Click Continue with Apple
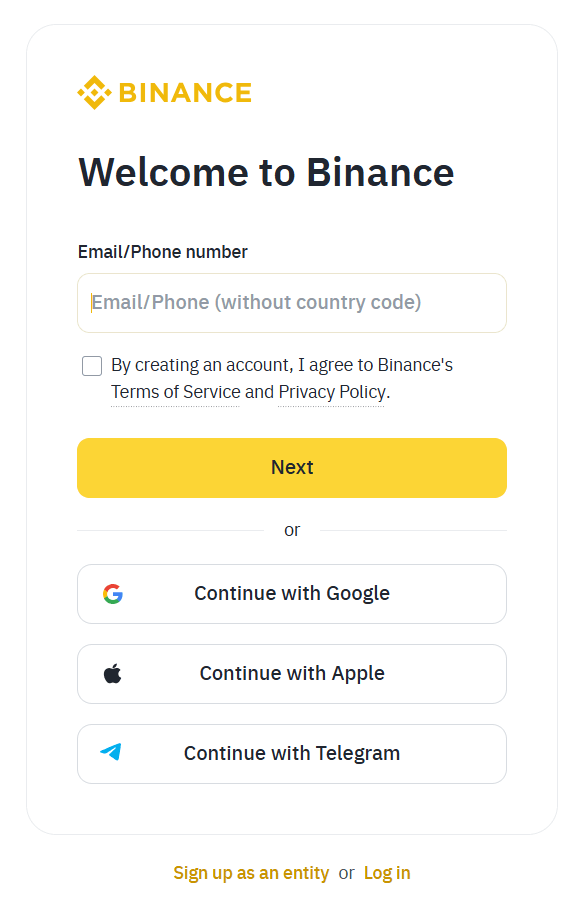This screenshot has width=583, height=907. coord(291,673)
